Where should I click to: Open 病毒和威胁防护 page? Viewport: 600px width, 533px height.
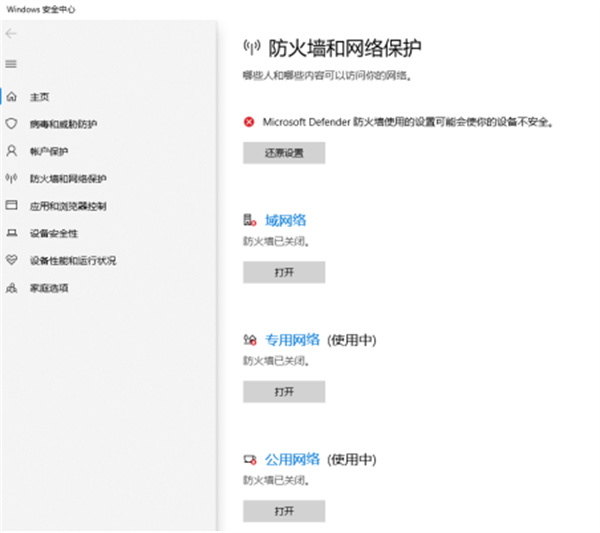64,124
